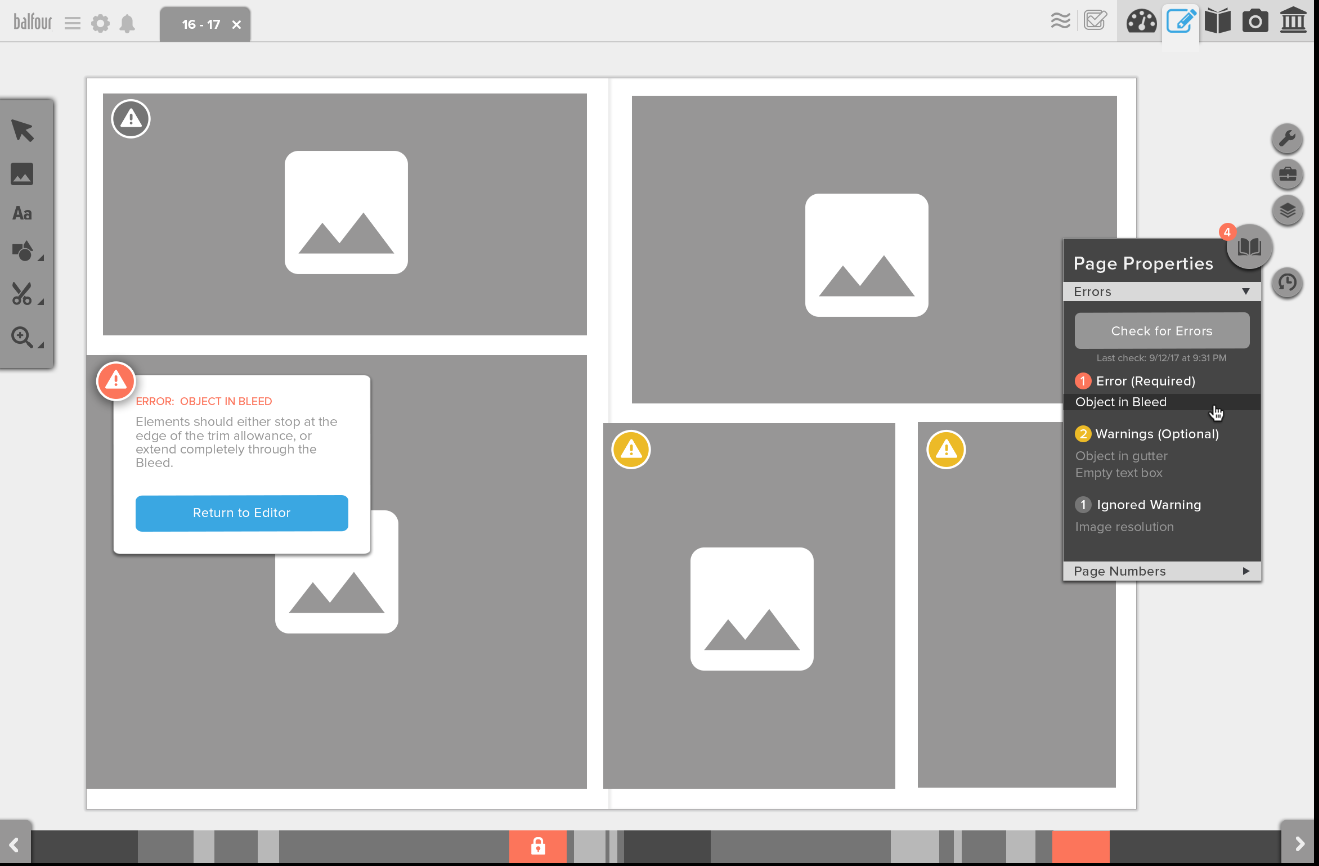Switch to the 16 - 17 tab
Viewport: 1319px width, 866px height.
pos(205,24)
